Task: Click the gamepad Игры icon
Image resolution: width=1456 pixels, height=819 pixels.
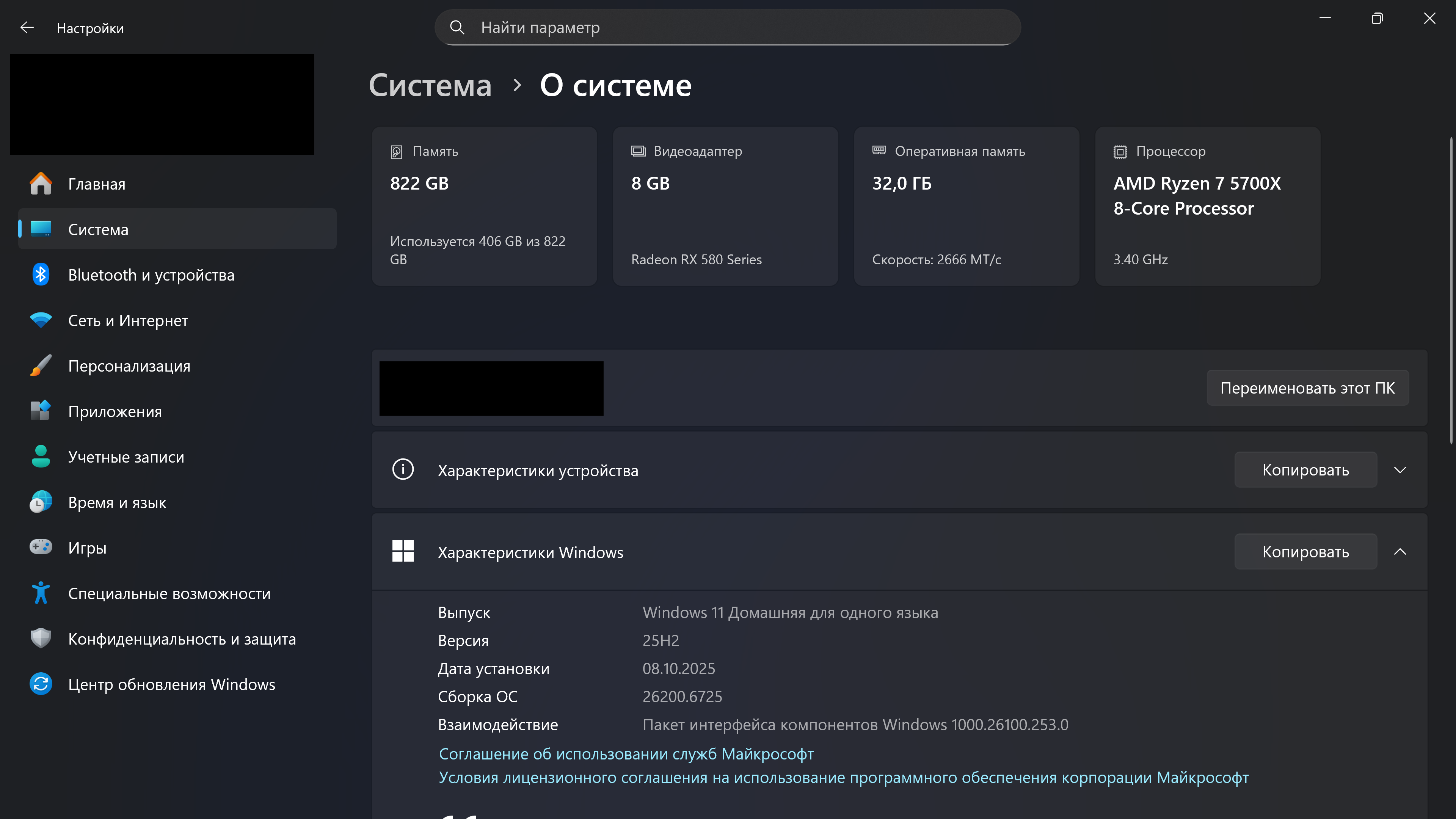Action: tap(41, 547)
